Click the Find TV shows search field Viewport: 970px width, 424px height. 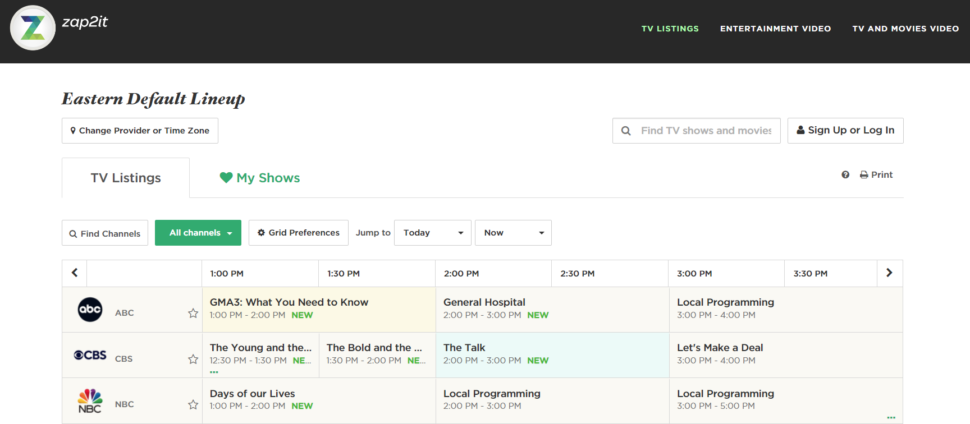point(705,131)
